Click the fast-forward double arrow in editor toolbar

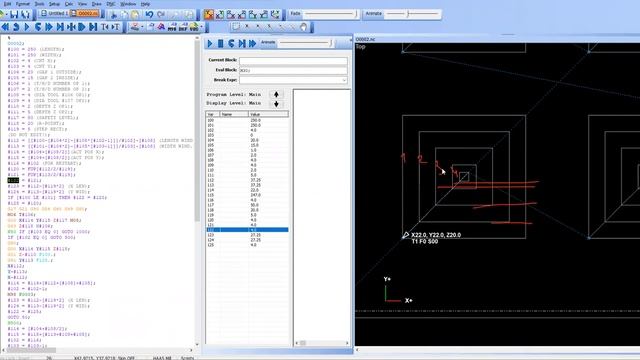[49, 27]
